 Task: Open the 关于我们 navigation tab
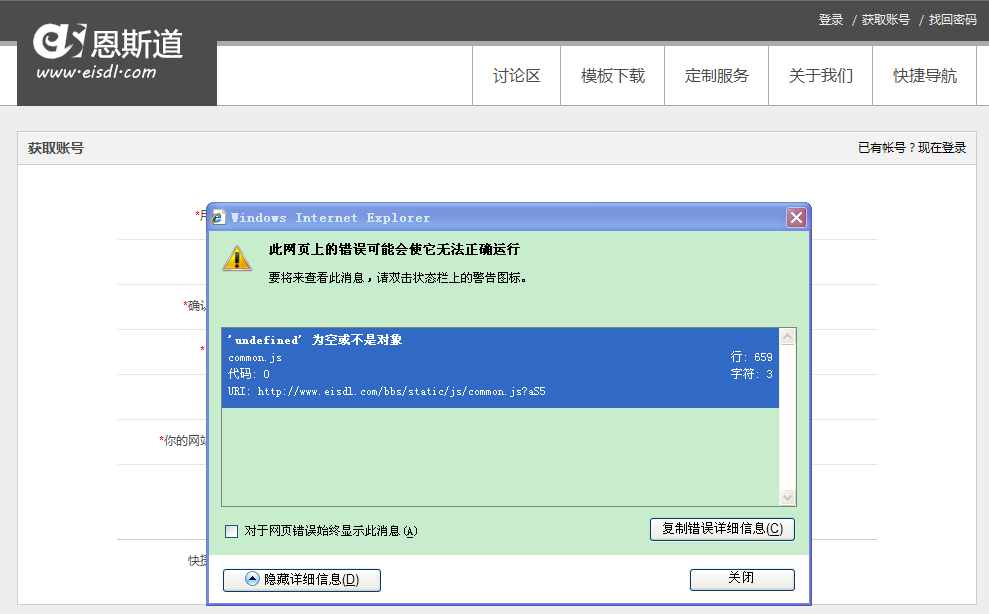tap(821, 76)
